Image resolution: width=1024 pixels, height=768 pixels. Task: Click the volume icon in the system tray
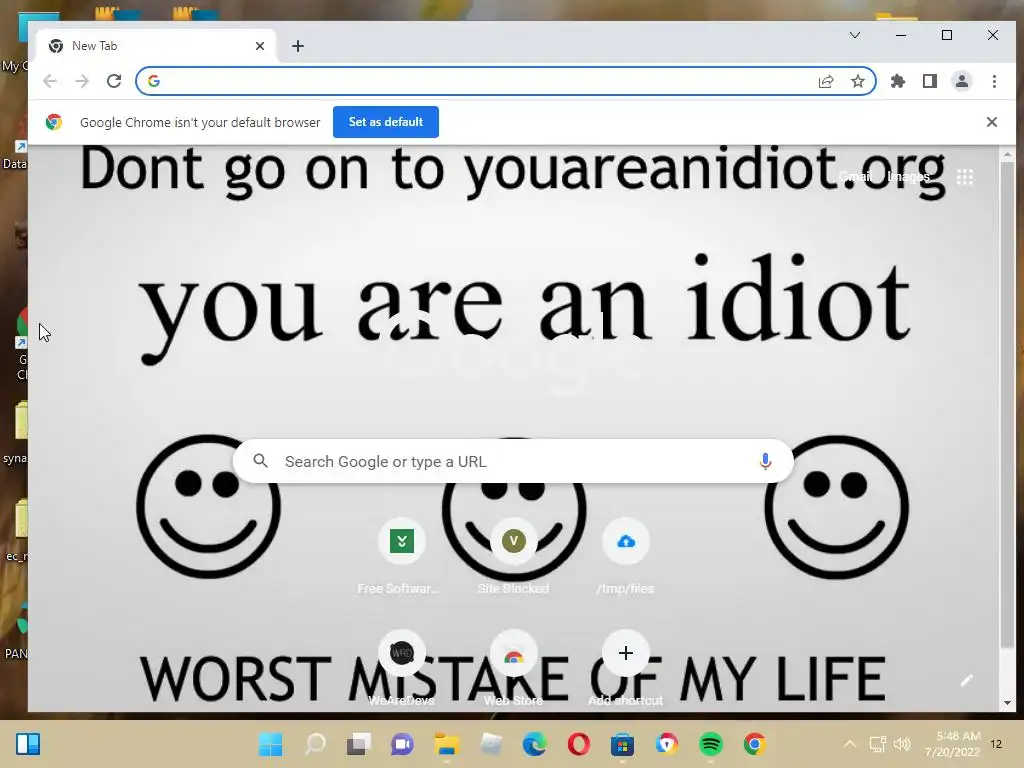coord(902,744)
